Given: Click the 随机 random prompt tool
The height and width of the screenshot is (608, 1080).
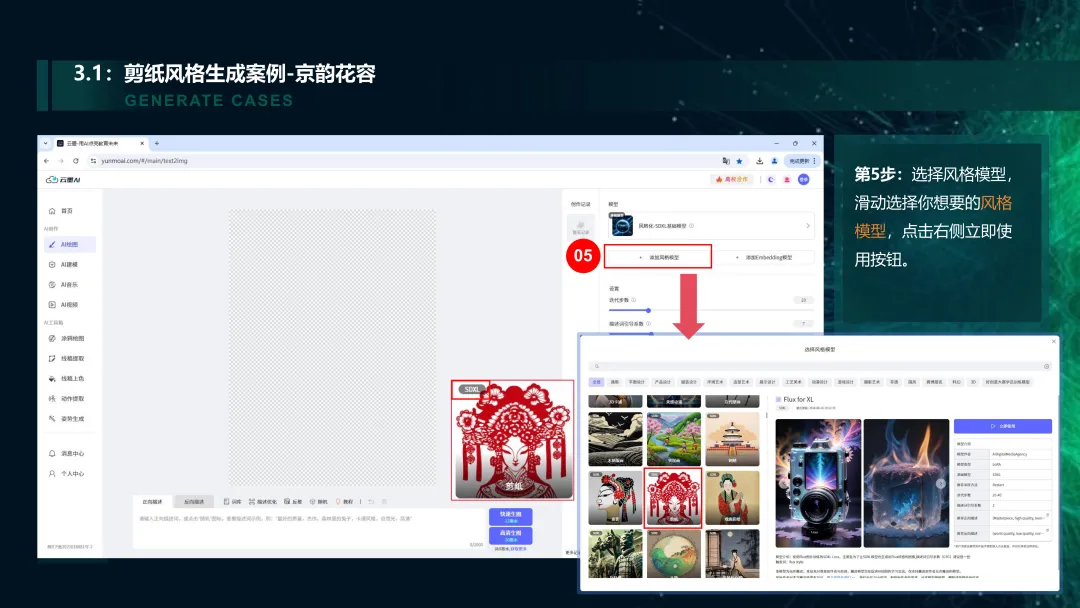Looking at the screenshot, I should [x=319, y=502].
